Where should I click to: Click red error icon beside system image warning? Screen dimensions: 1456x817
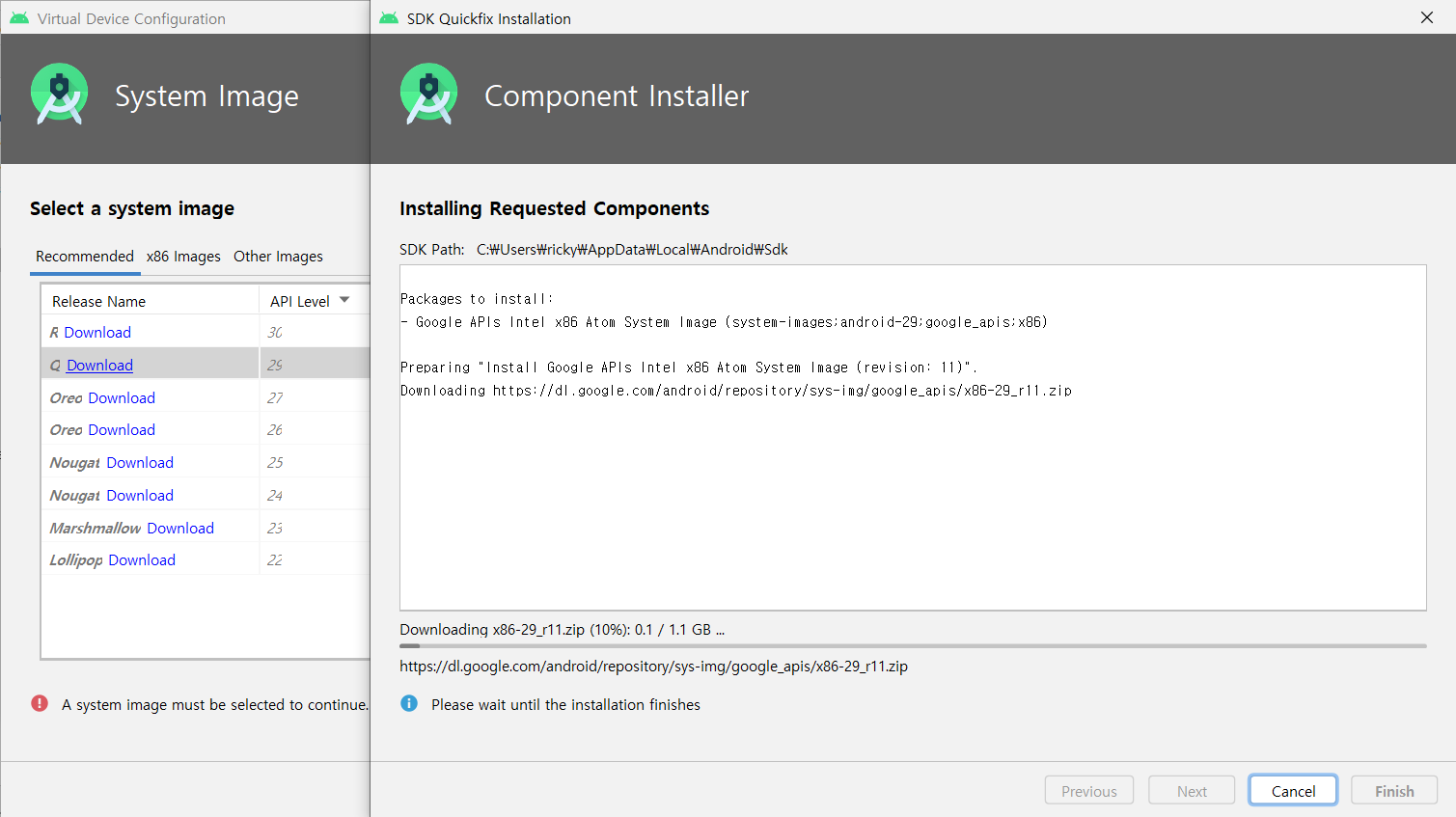pyautogui.click(x=40, y=703)
